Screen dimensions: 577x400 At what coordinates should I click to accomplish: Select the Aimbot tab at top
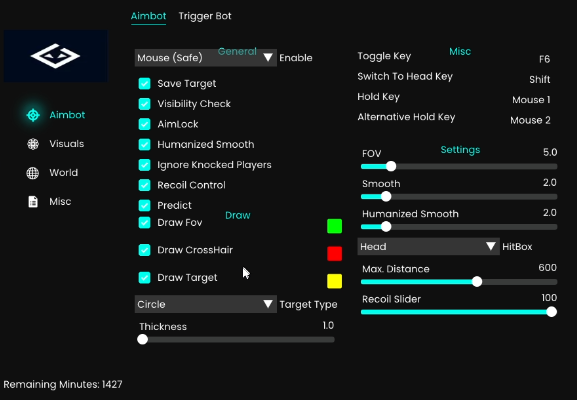(x=148, y=16)
